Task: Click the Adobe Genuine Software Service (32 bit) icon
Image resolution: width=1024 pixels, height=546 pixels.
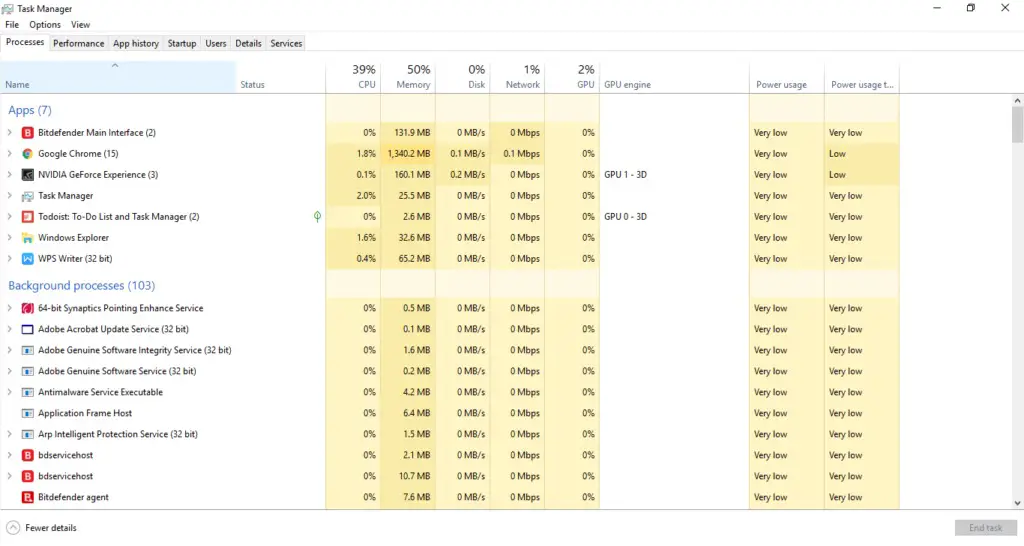Action: pyautogui.click(x=27, y=371)
